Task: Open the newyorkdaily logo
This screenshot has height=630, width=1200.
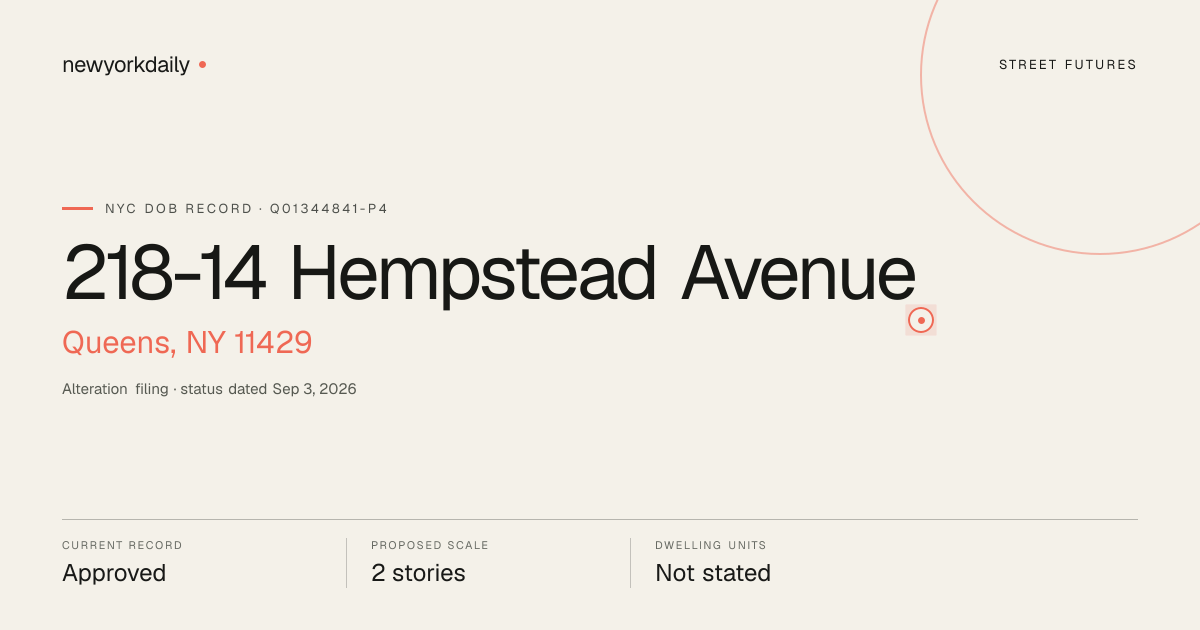Action: 126,66
